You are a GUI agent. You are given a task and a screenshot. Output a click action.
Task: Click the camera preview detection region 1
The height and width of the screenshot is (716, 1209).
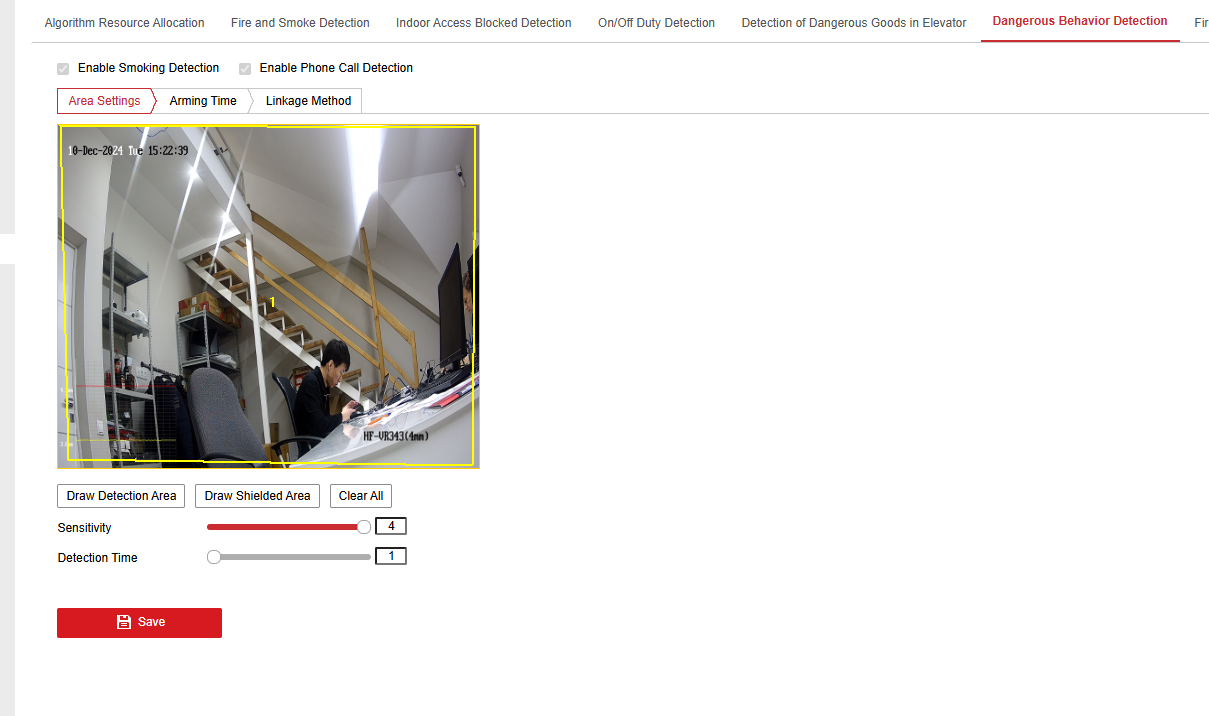point(269,296)
